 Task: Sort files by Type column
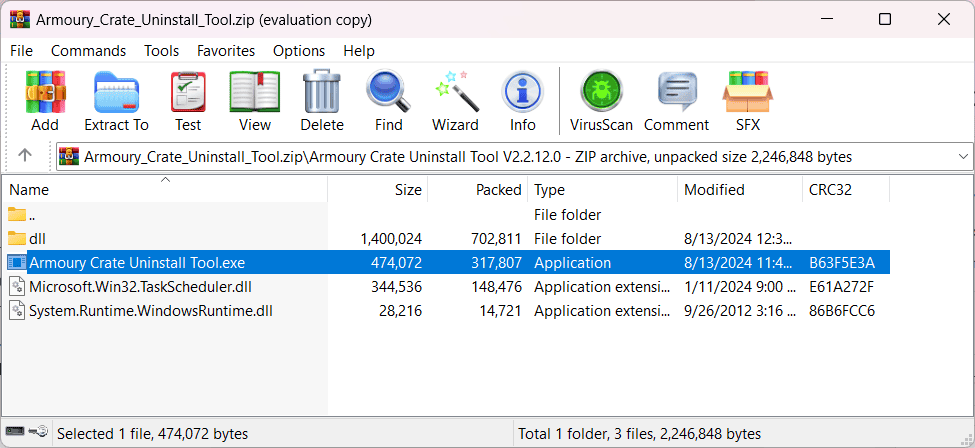tap(603, 189)
